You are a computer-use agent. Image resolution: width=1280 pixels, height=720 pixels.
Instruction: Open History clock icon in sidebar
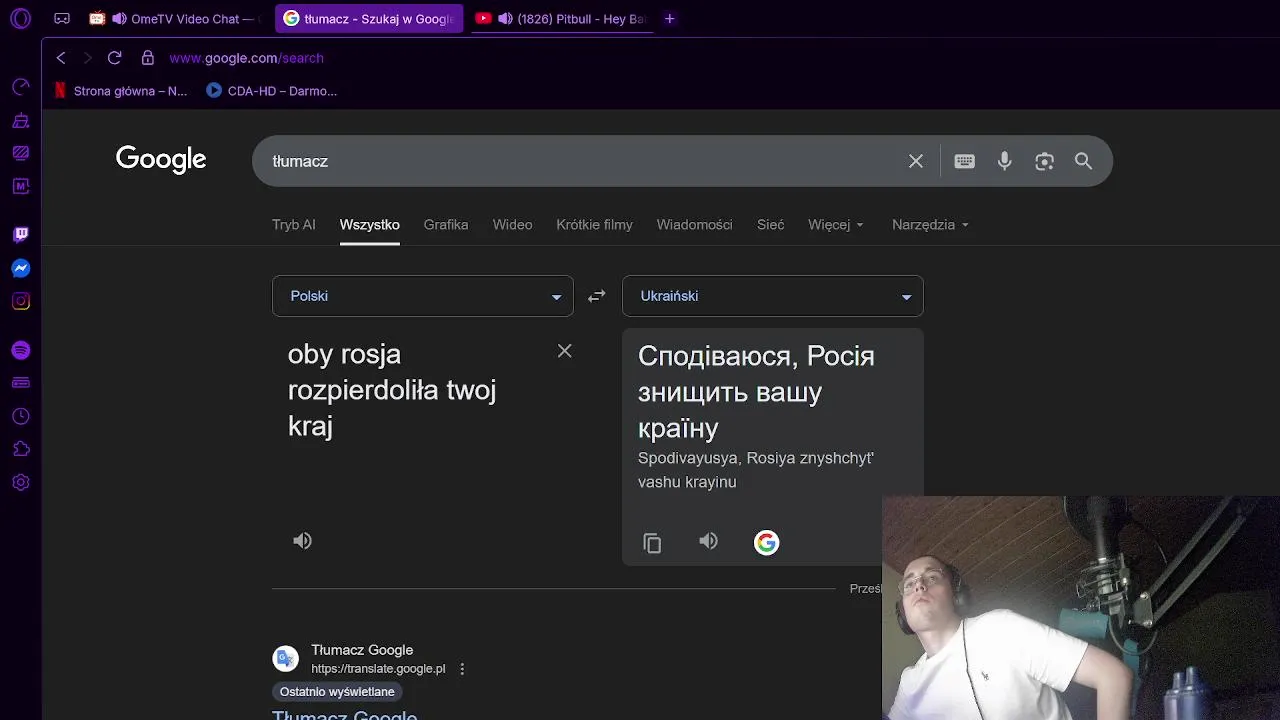pyautogui.click(x=20, y=416)
